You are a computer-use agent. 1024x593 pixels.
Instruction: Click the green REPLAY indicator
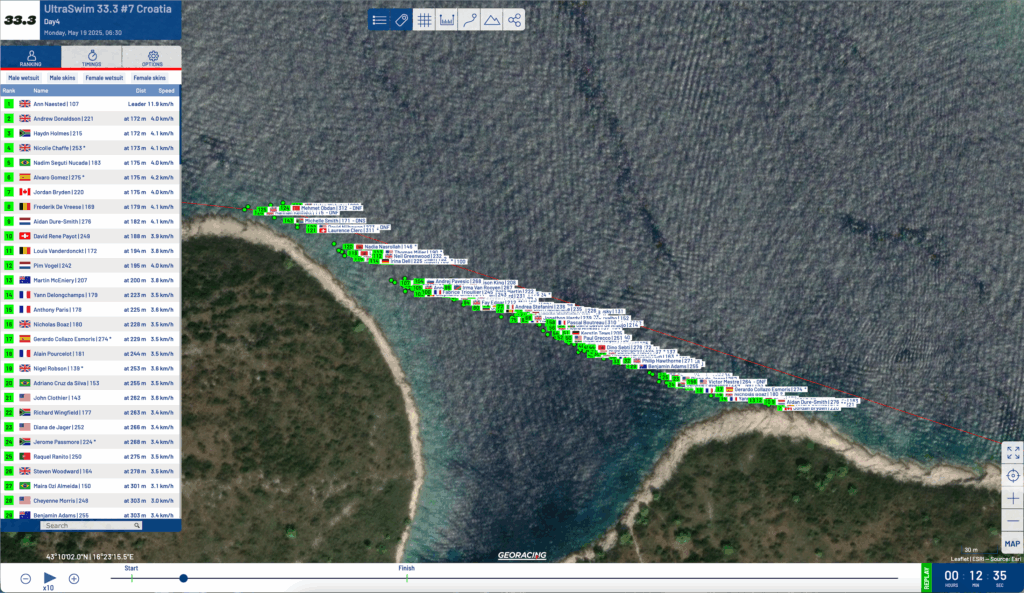(926, 577)
